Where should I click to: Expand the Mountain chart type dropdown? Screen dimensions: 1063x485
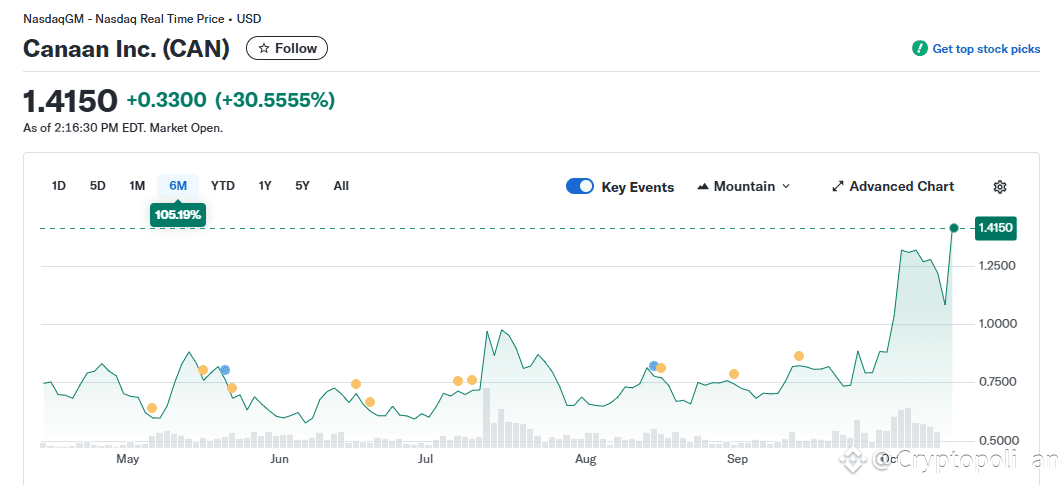click(x=744, y=187)
